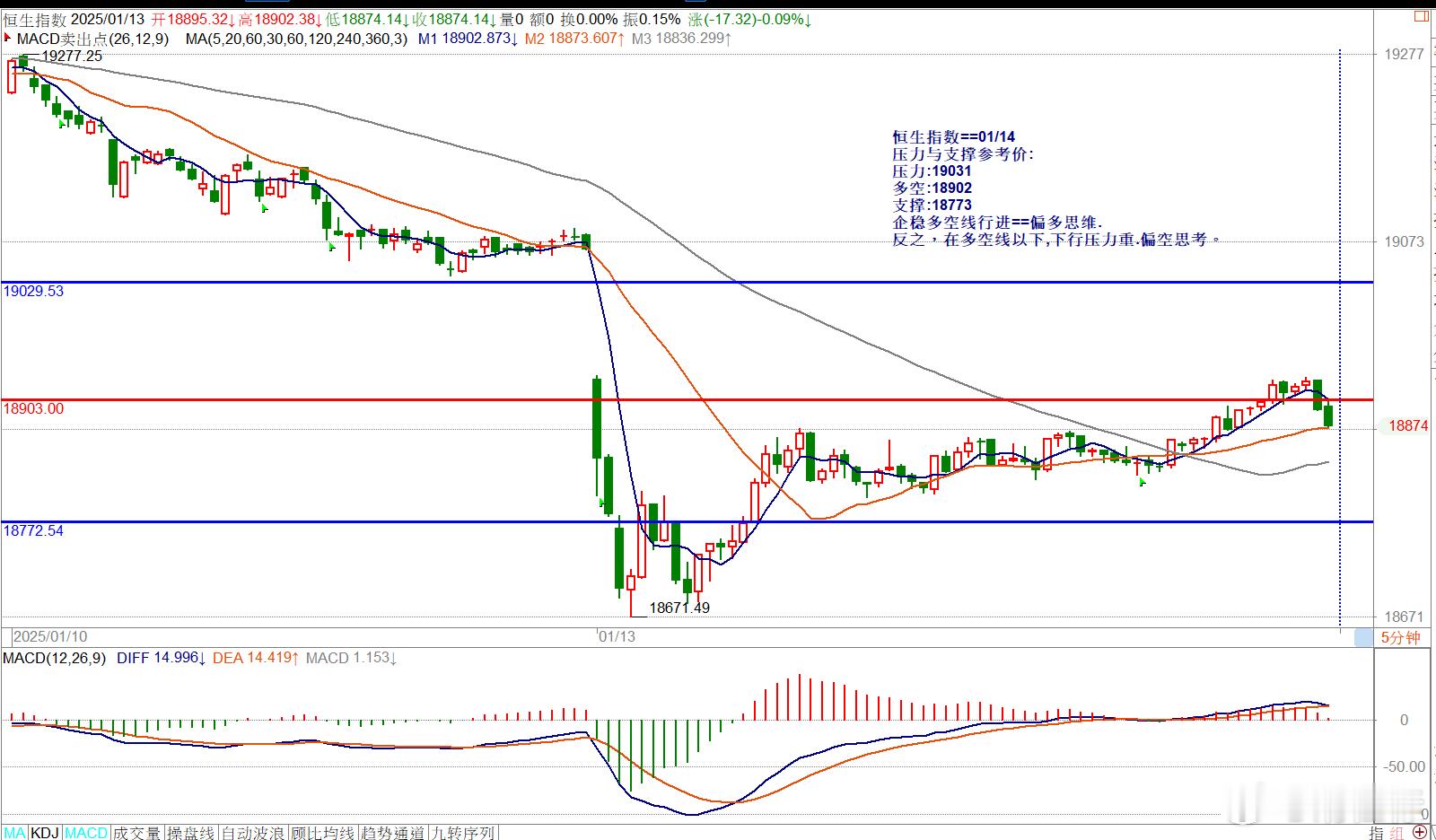The height and width of the screenshot is (840, 1436).
Task: Click the M2 18873.607 moving average value
Action: [575, 39]
